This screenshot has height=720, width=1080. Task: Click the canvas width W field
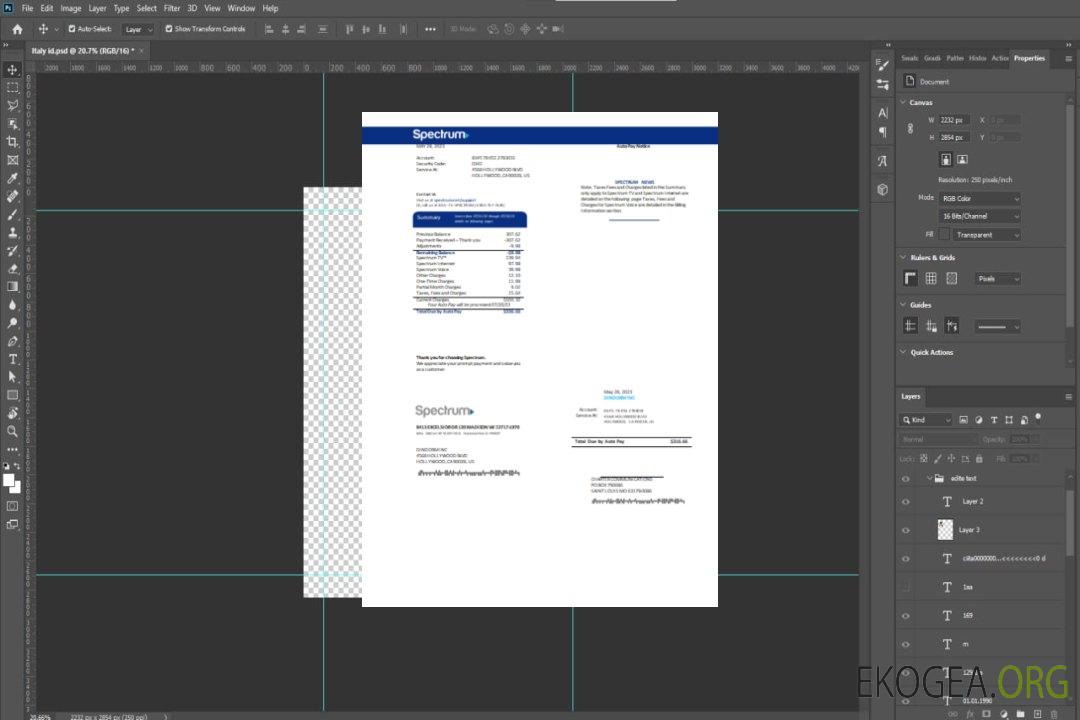(x=954, y=120)
